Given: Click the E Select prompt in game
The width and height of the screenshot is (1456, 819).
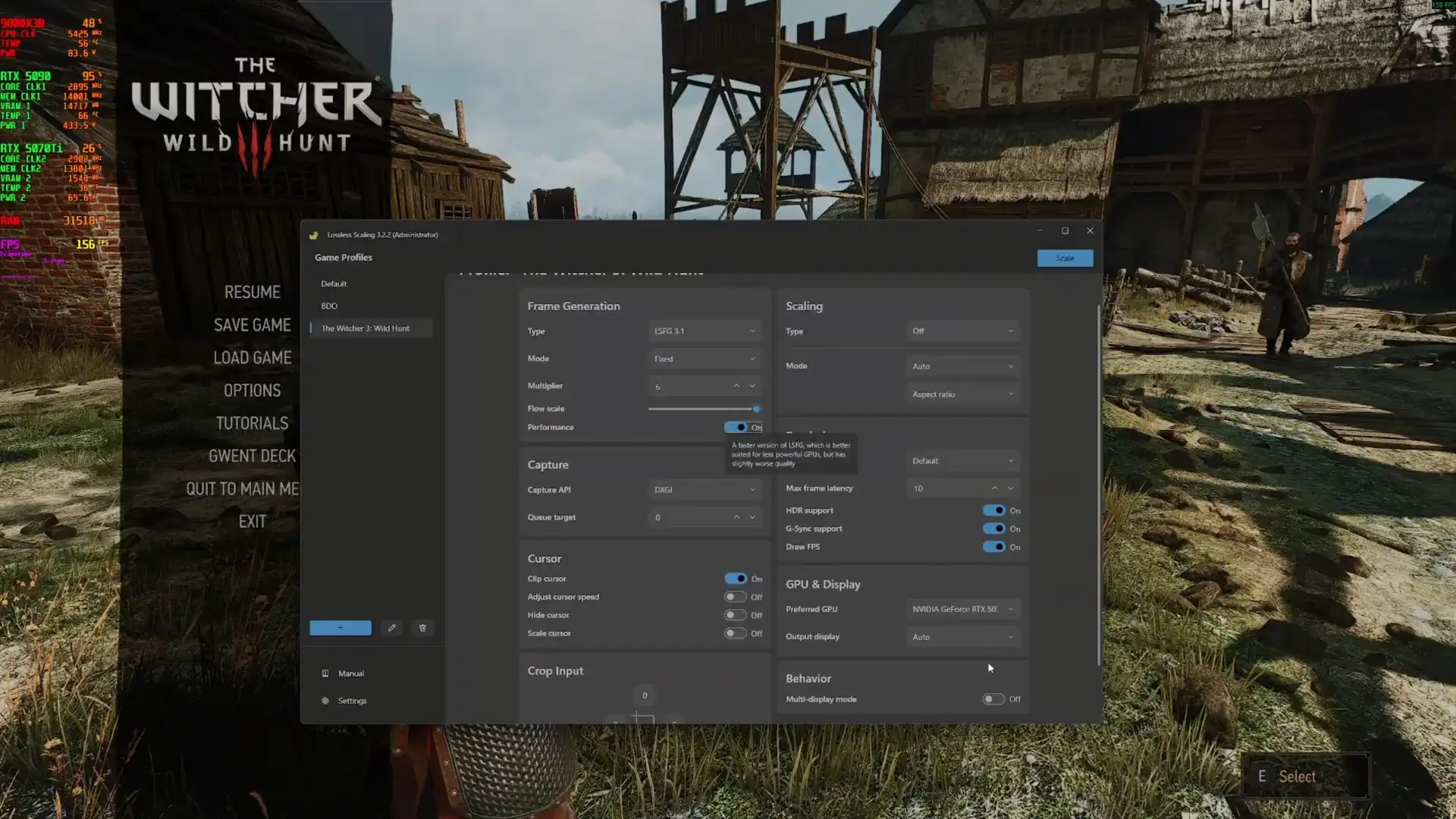Looking at the screenshot, I should coord(1305,777).
